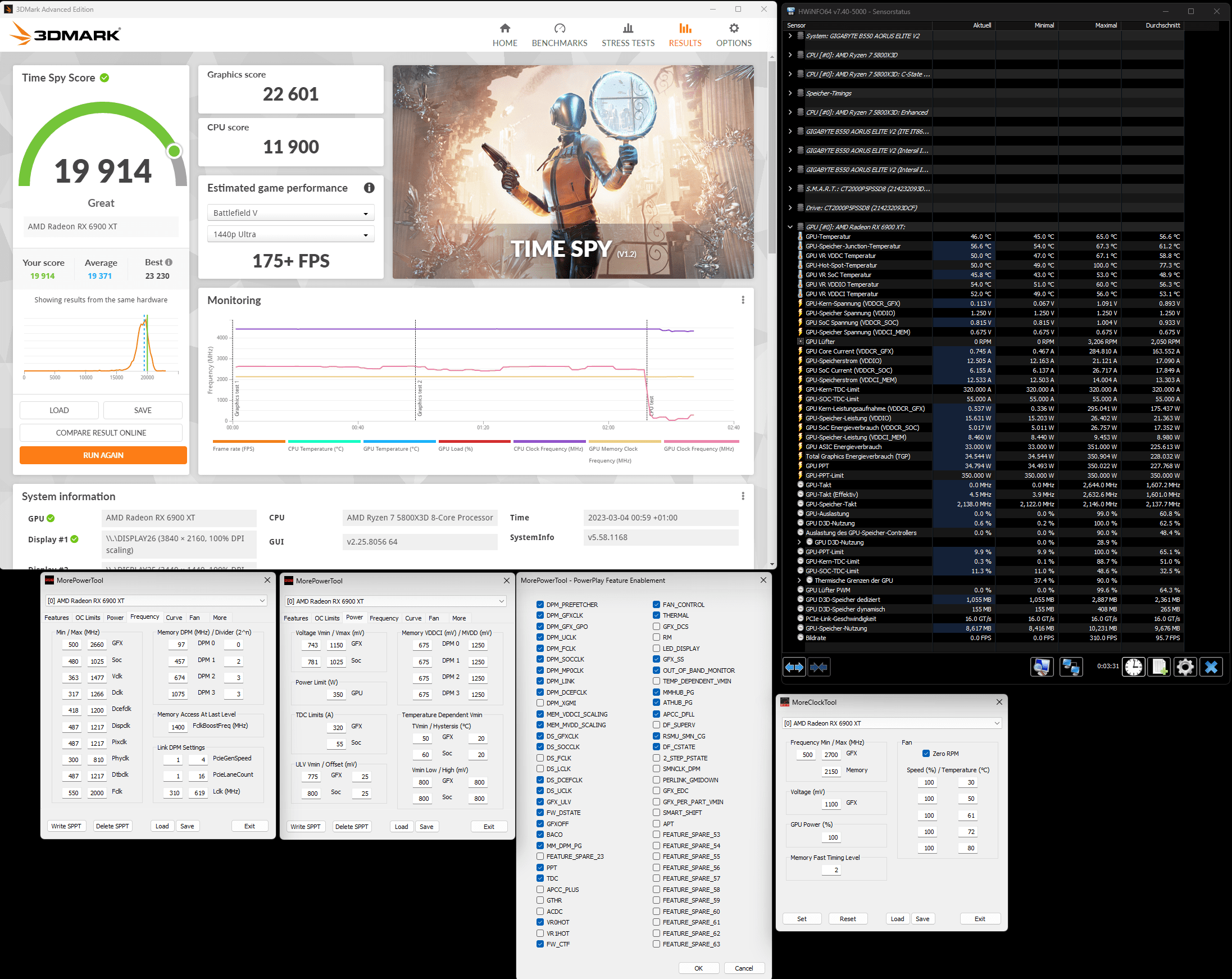Open Features tab in middle MorePowerTool window
1232x979 pixels.
(x=296, y=618)
